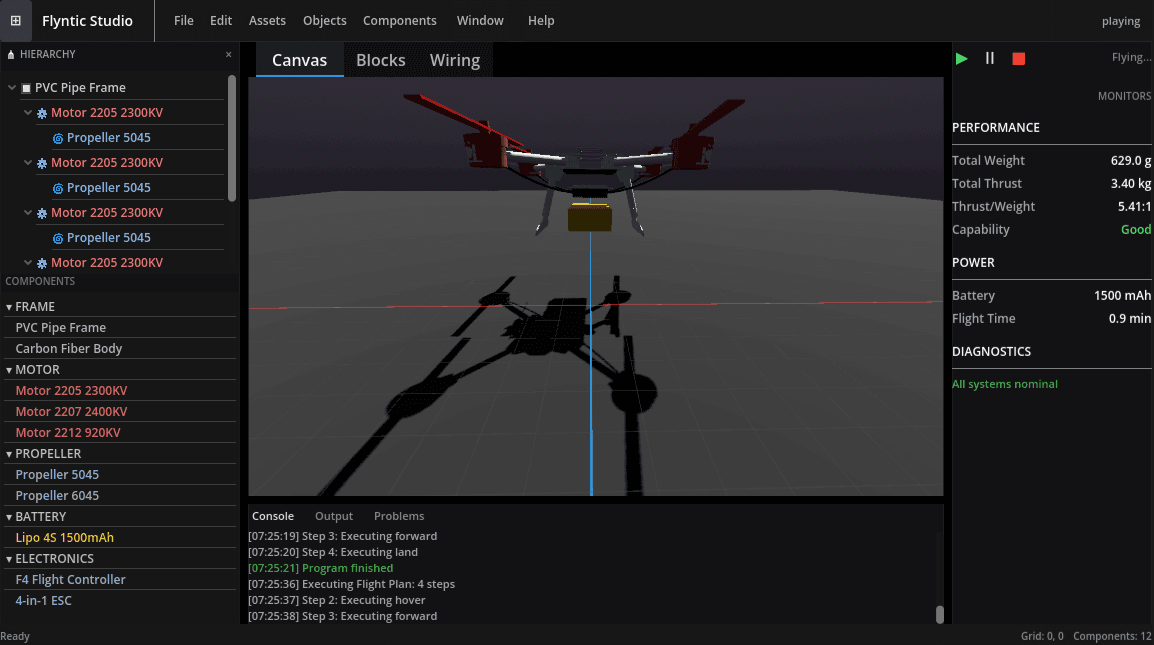Select second Motor 2205 2300KV in hierarchy
The height and width of the screenshot is (645, 1154).
tap(107, 163)
